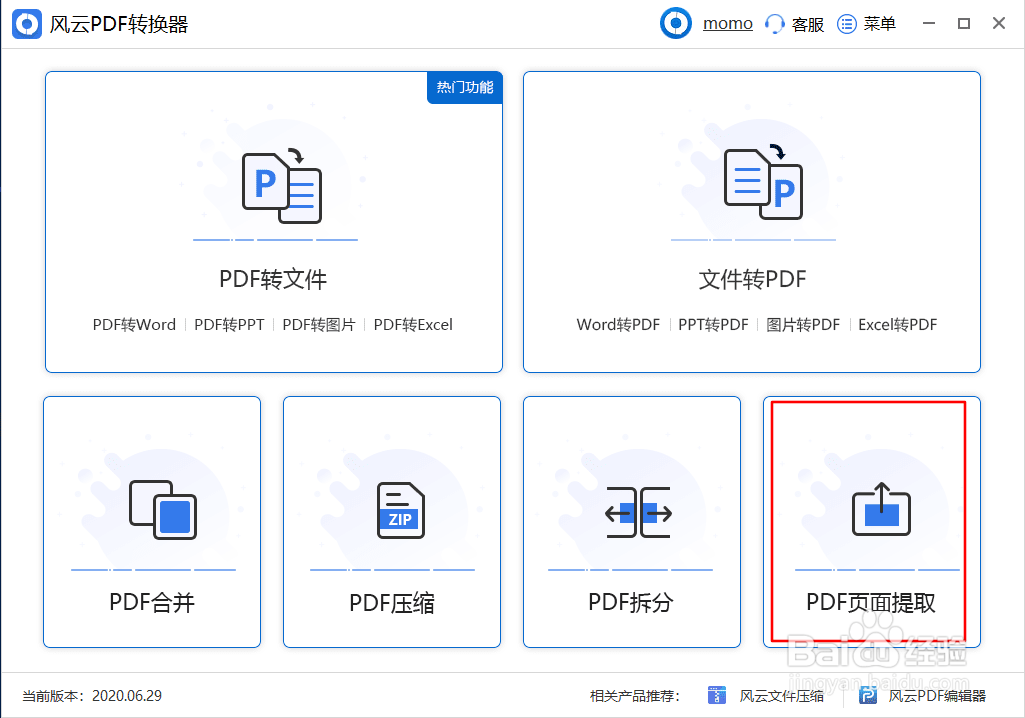The height and width of the screenshot is (718, 1025).
Task: Open the PDF页面提取 label
Action: pos(871,602)
